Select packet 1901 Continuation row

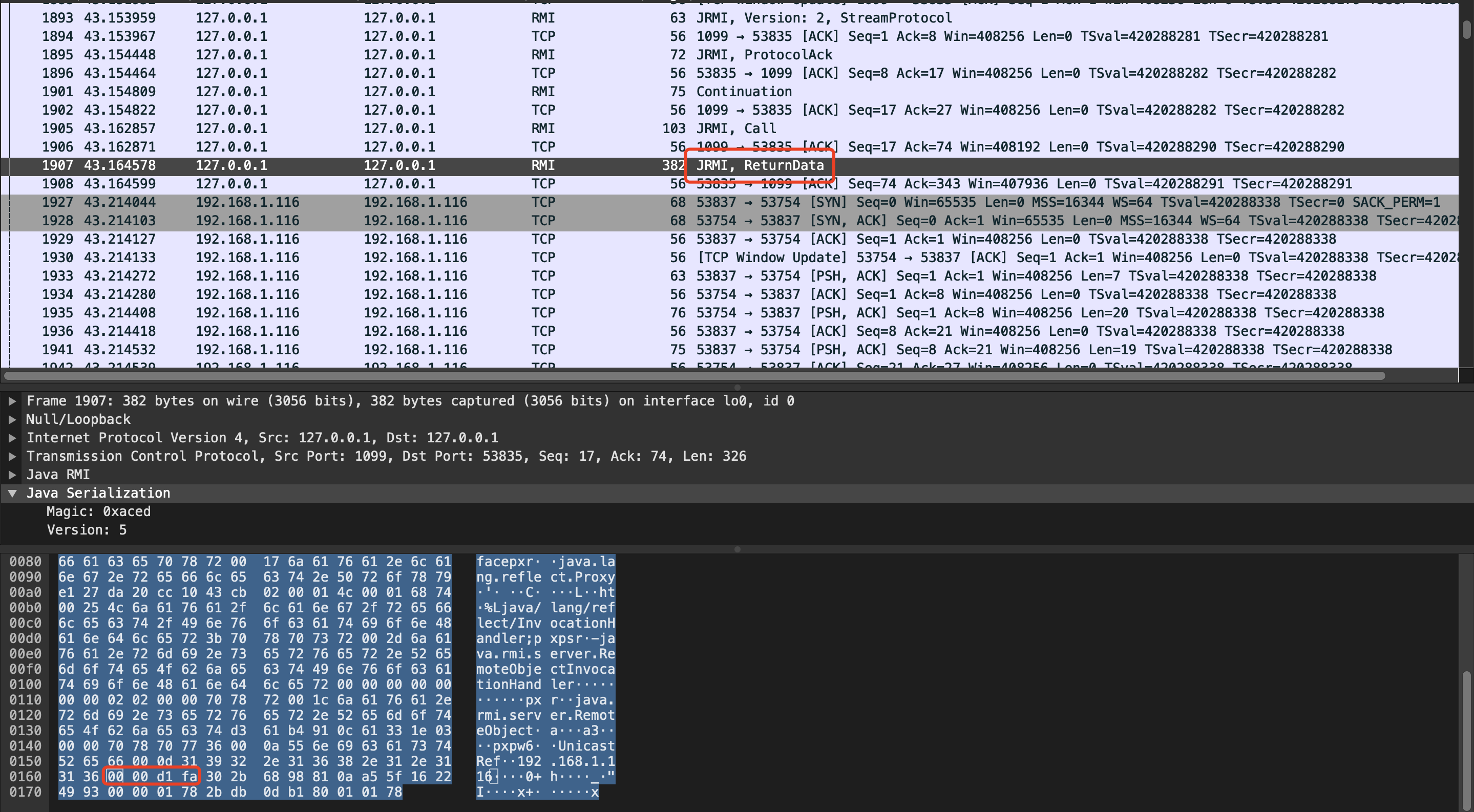[744, 92]
